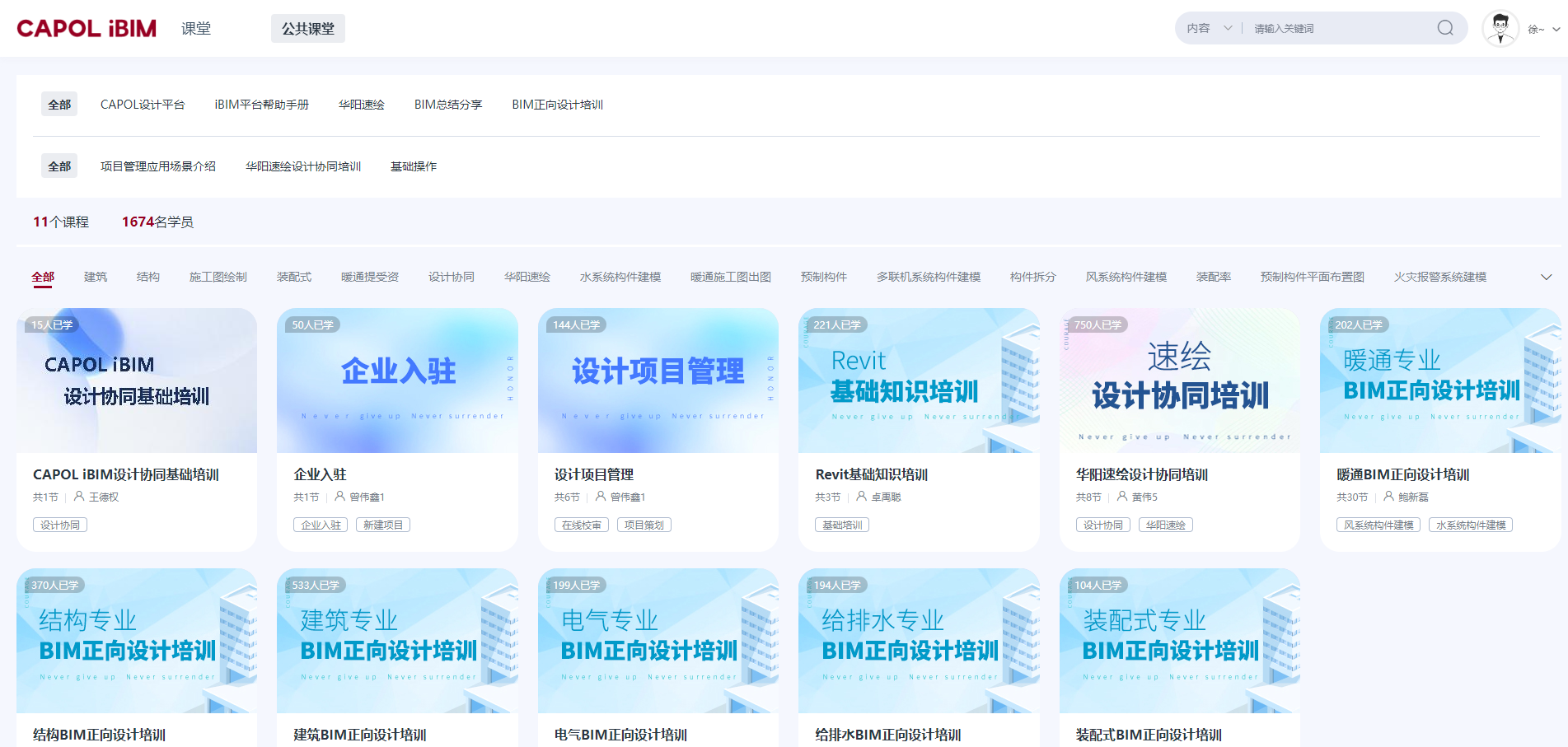This screenshot has width=1568, height=747.
Task: Choose 基础操作 subcategory
Action: 414,166
